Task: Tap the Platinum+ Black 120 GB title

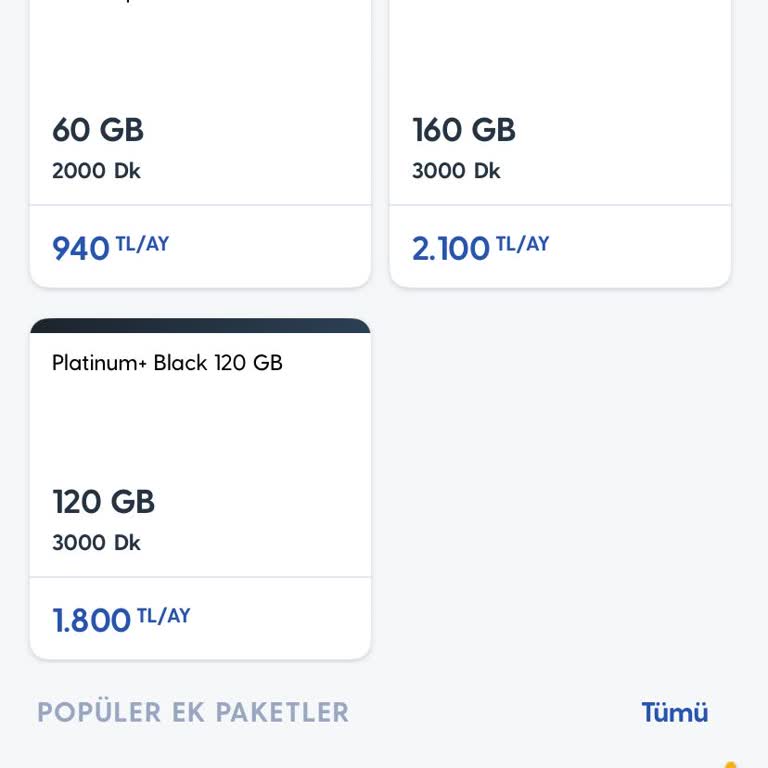Action: (167, 363)
